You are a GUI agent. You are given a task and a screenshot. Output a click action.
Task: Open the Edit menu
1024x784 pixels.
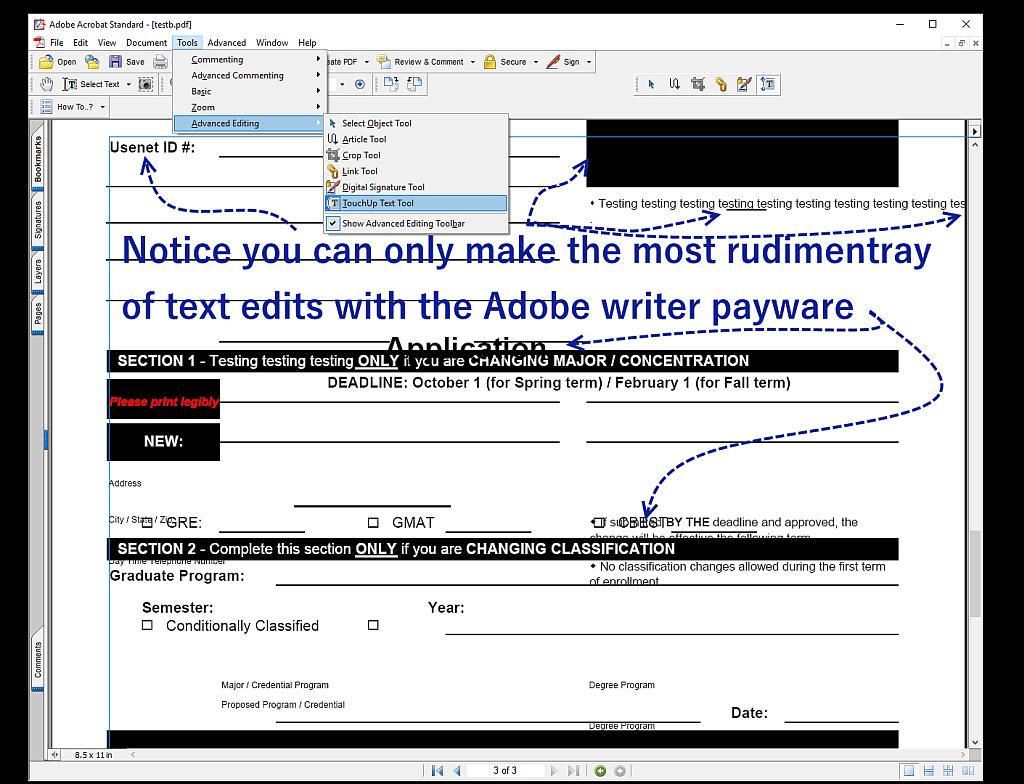click(x=80, y=42)
